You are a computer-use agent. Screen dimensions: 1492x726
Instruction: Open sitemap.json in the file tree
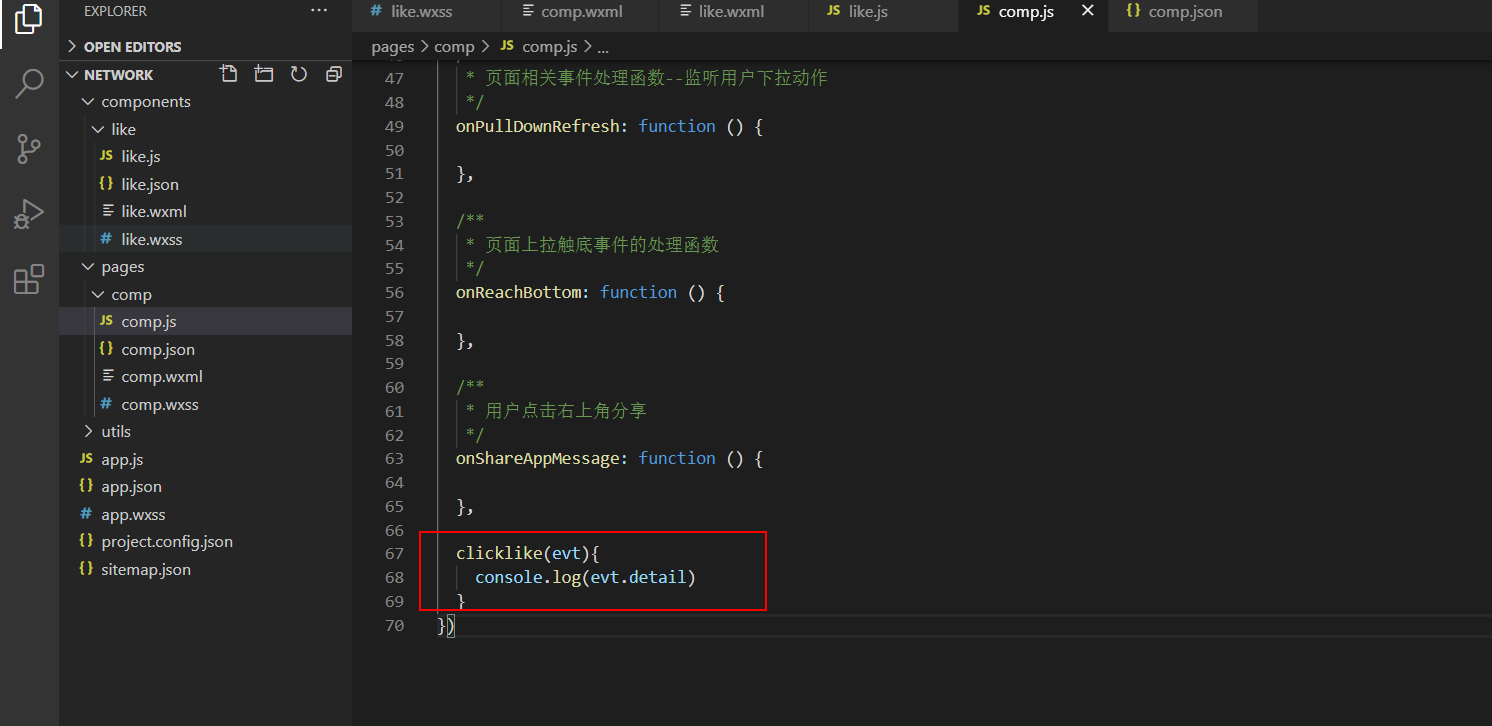point(205,569)
